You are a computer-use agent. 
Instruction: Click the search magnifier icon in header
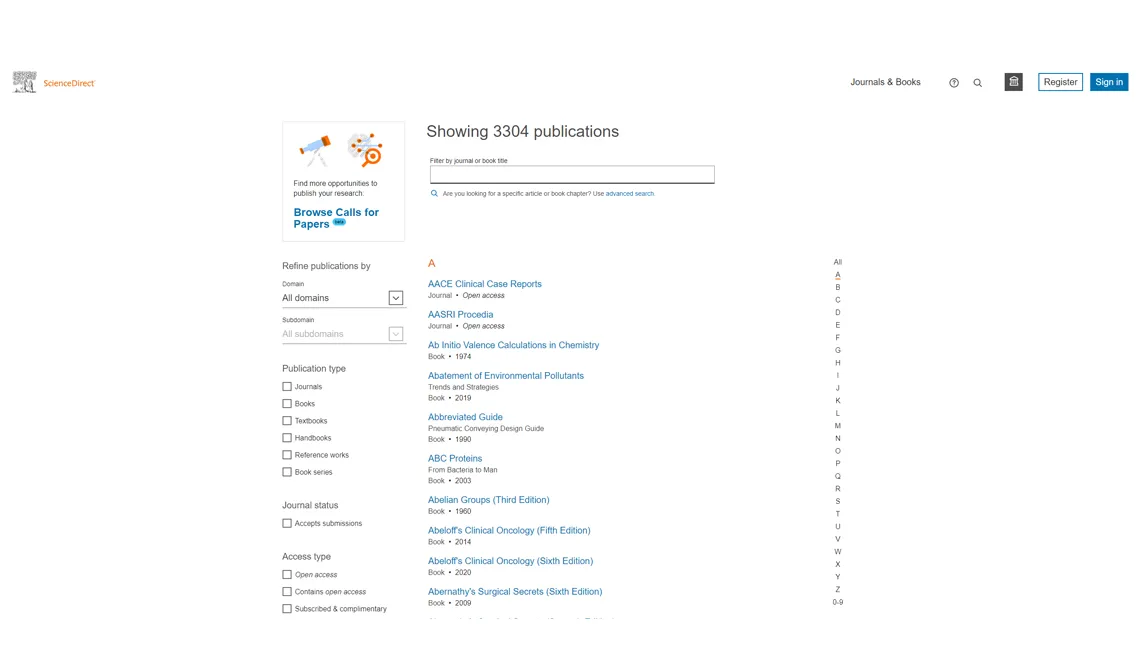click(978, 83)
